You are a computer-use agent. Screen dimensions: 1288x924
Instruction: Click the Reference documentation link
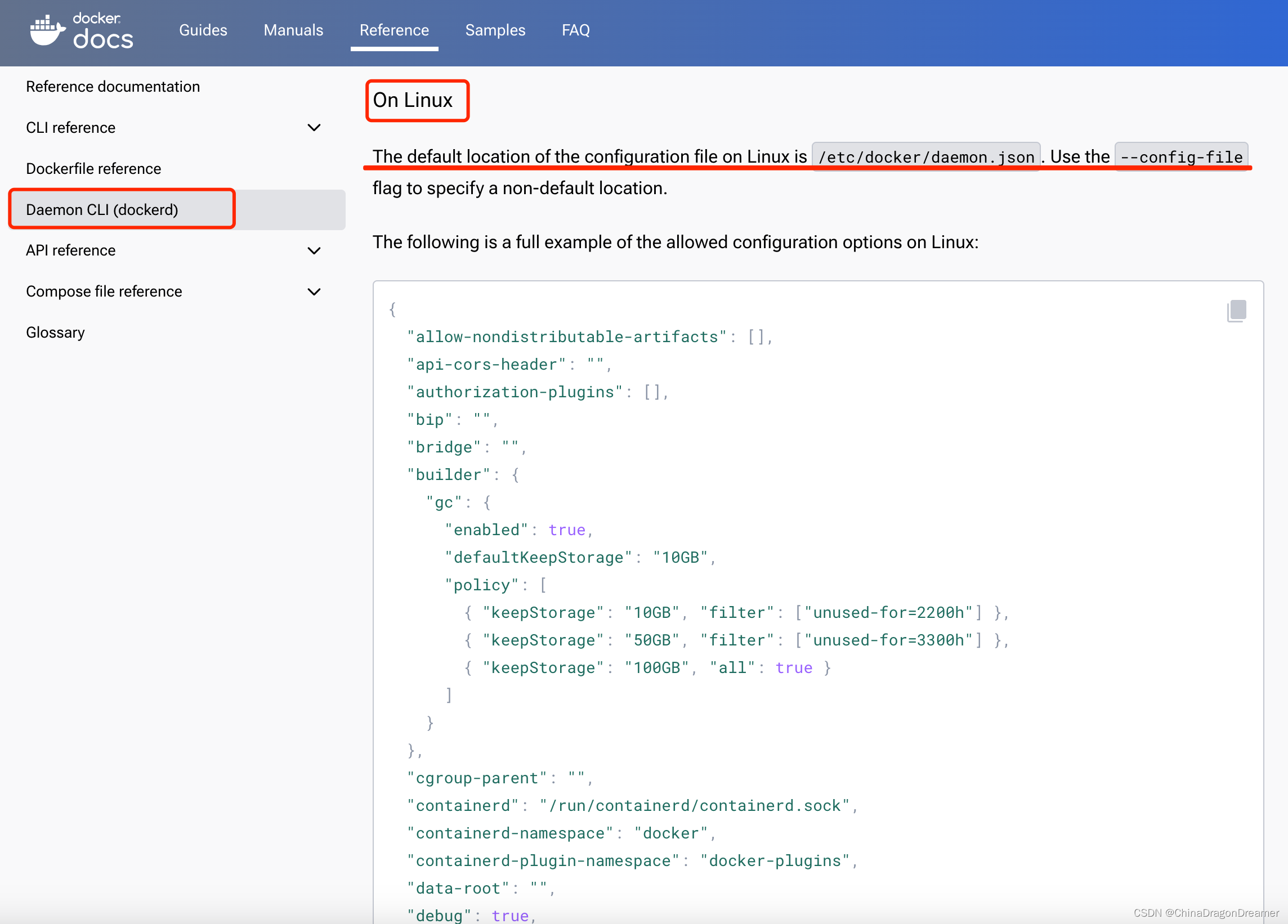point(113,86)
